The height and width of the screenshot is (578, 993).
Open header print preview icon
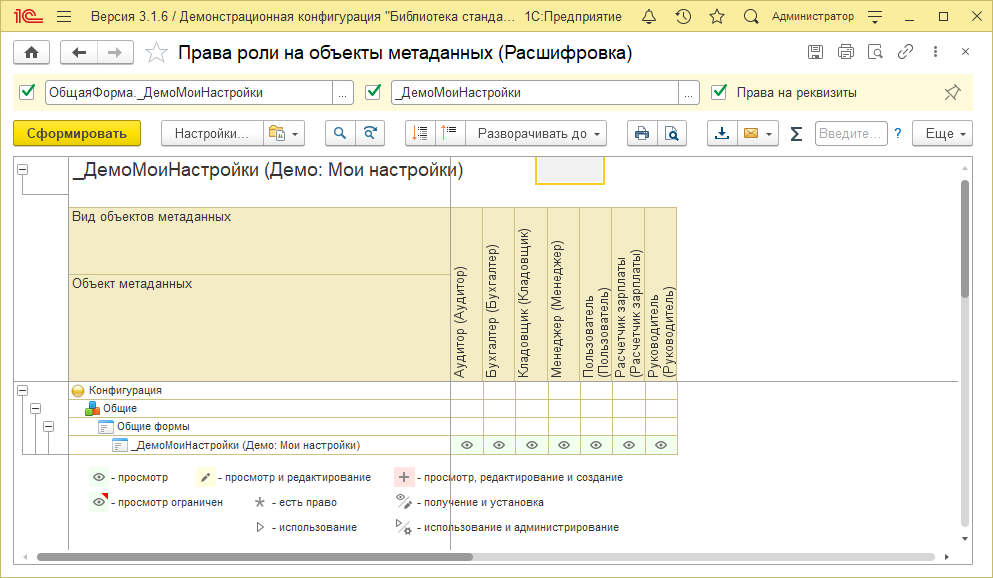[x=875, y=52]
